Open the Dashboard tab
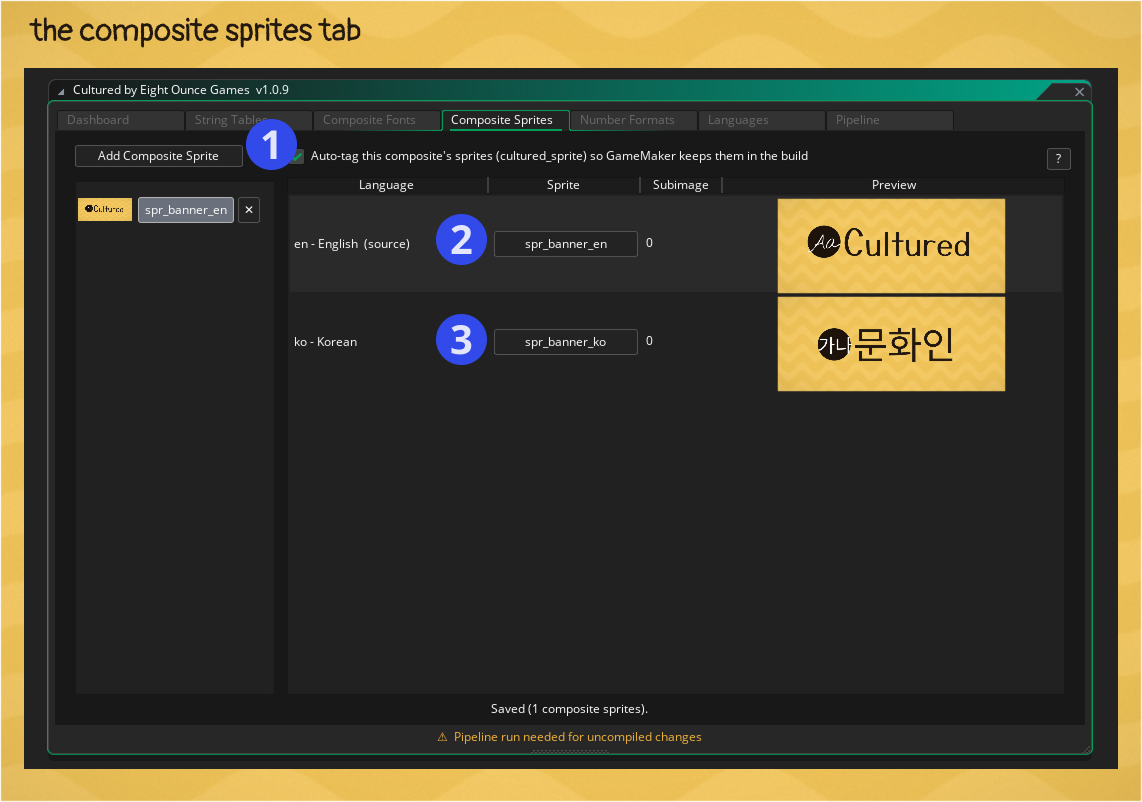This screenshot has height=802, width=1142. pyautogui.click(x=120, y=120)
